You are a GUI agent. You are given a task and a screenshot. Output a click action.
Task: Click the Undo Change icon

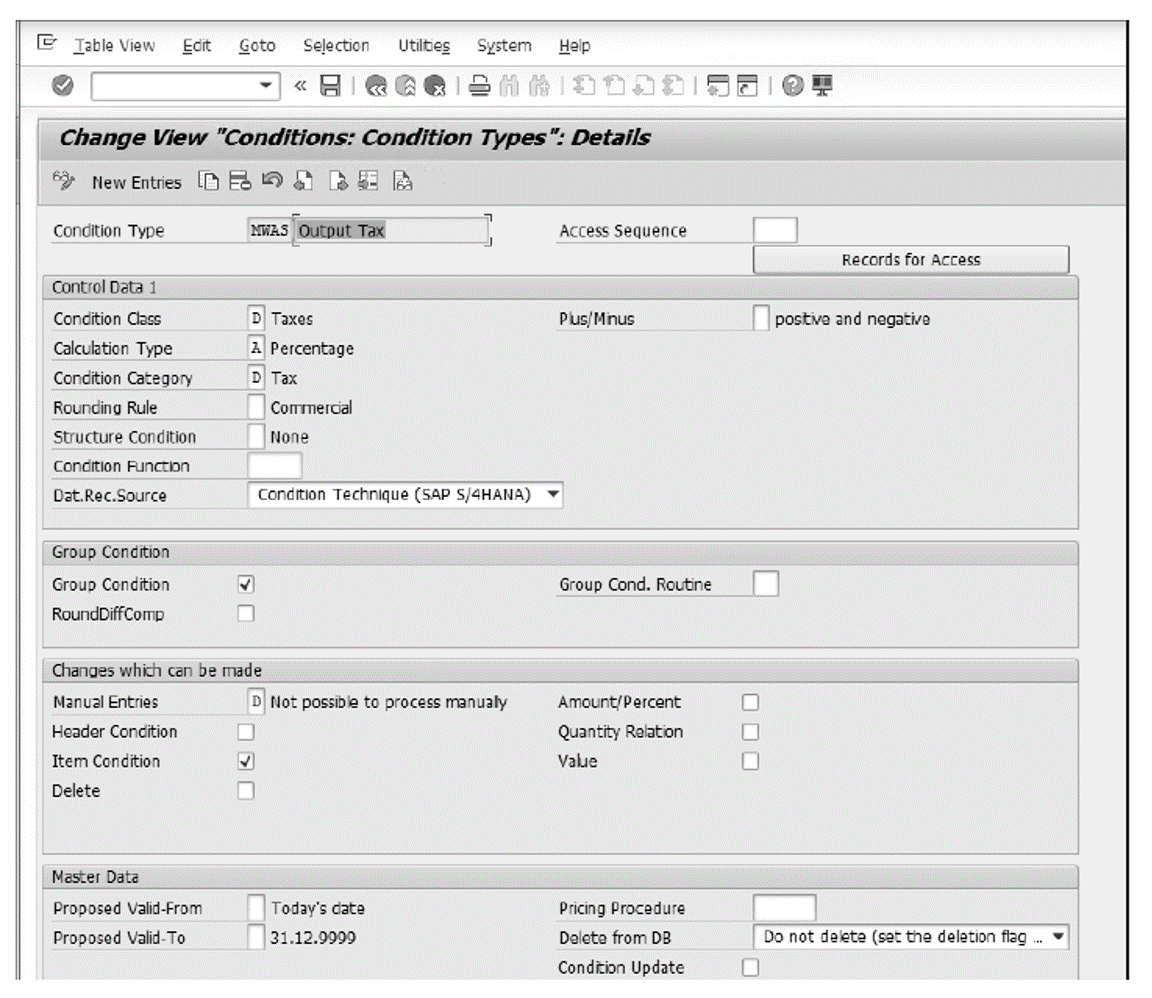272,181
